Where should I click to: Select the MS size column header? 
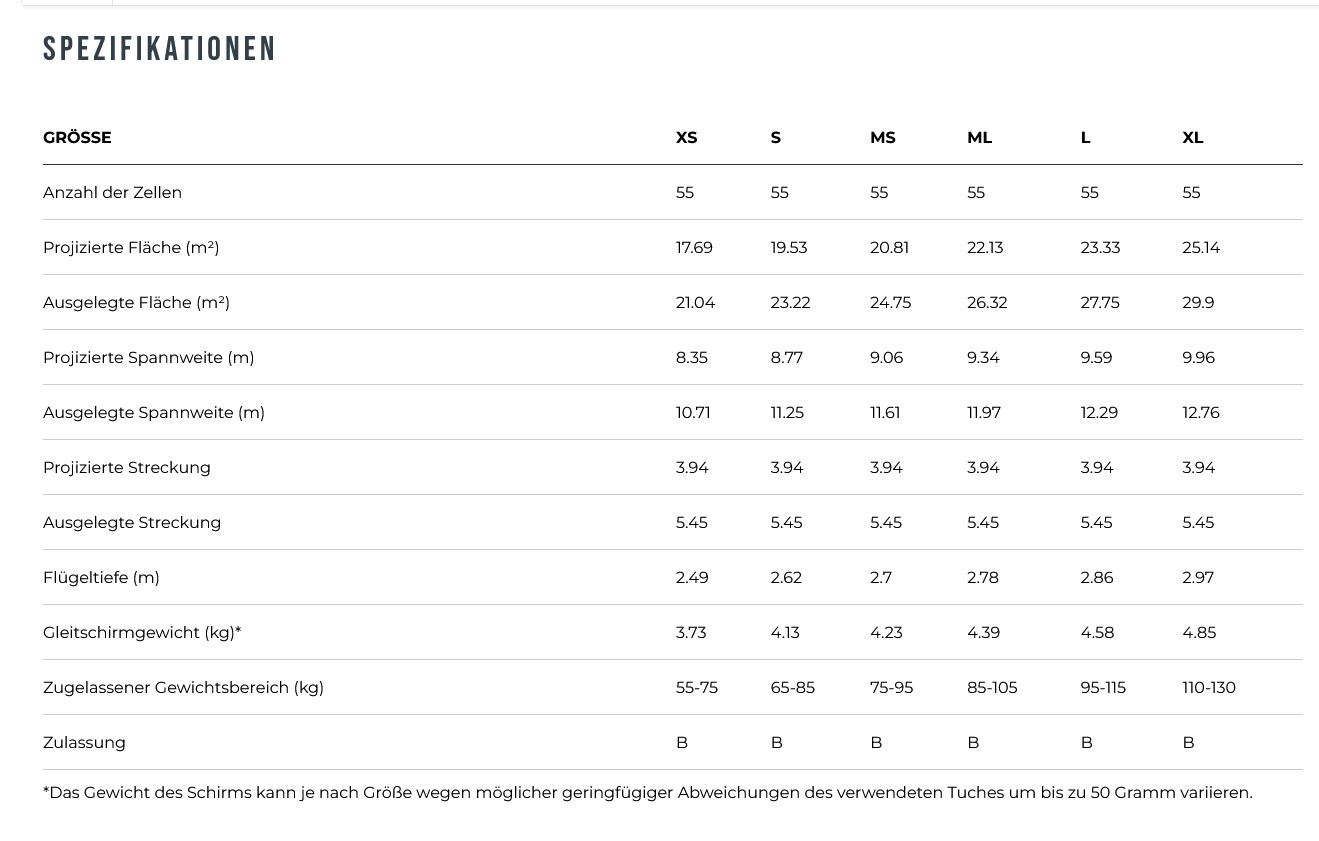882,138
